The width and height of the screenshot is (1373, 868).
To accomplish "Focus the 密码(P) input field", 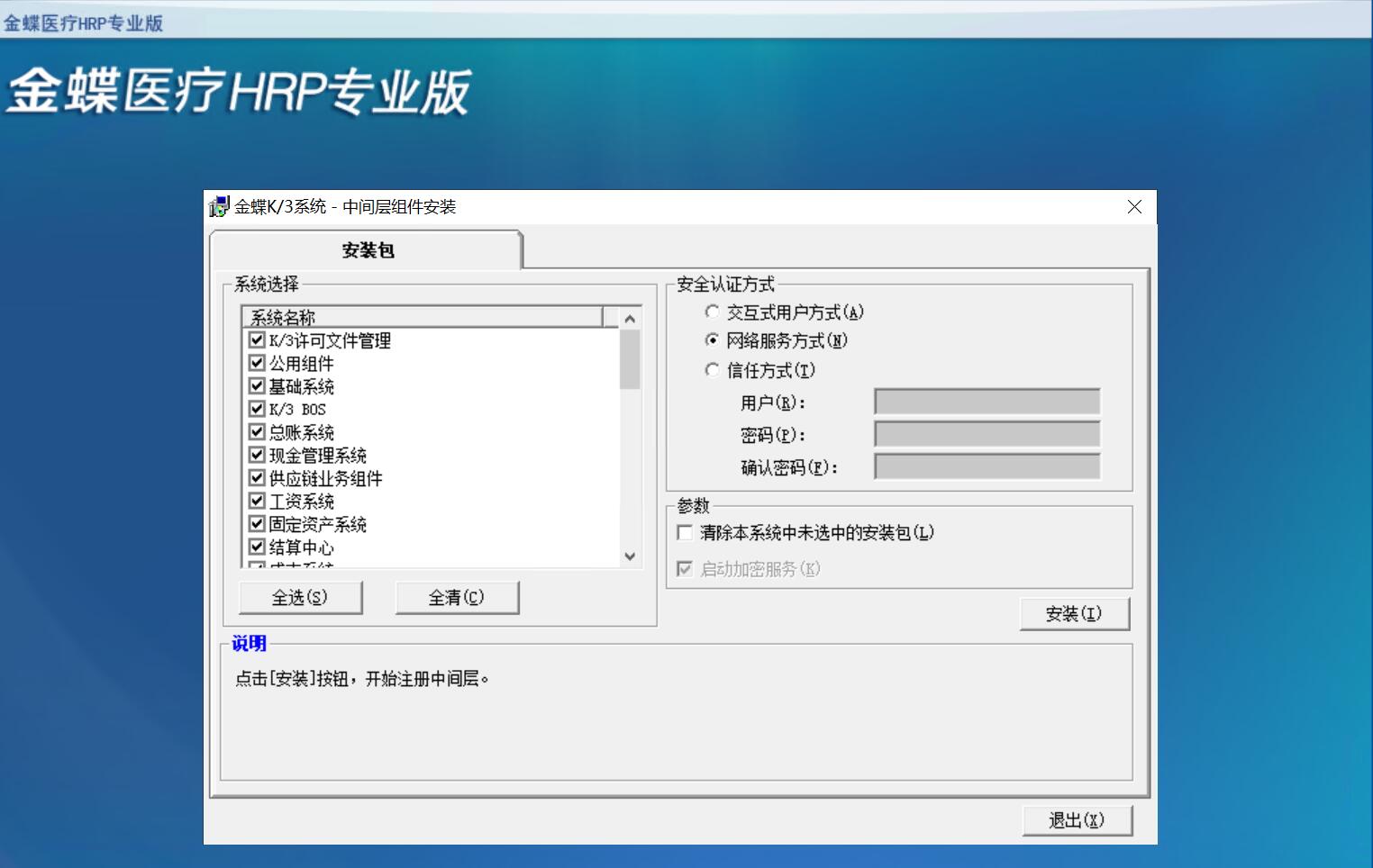I will pos(987,434).
